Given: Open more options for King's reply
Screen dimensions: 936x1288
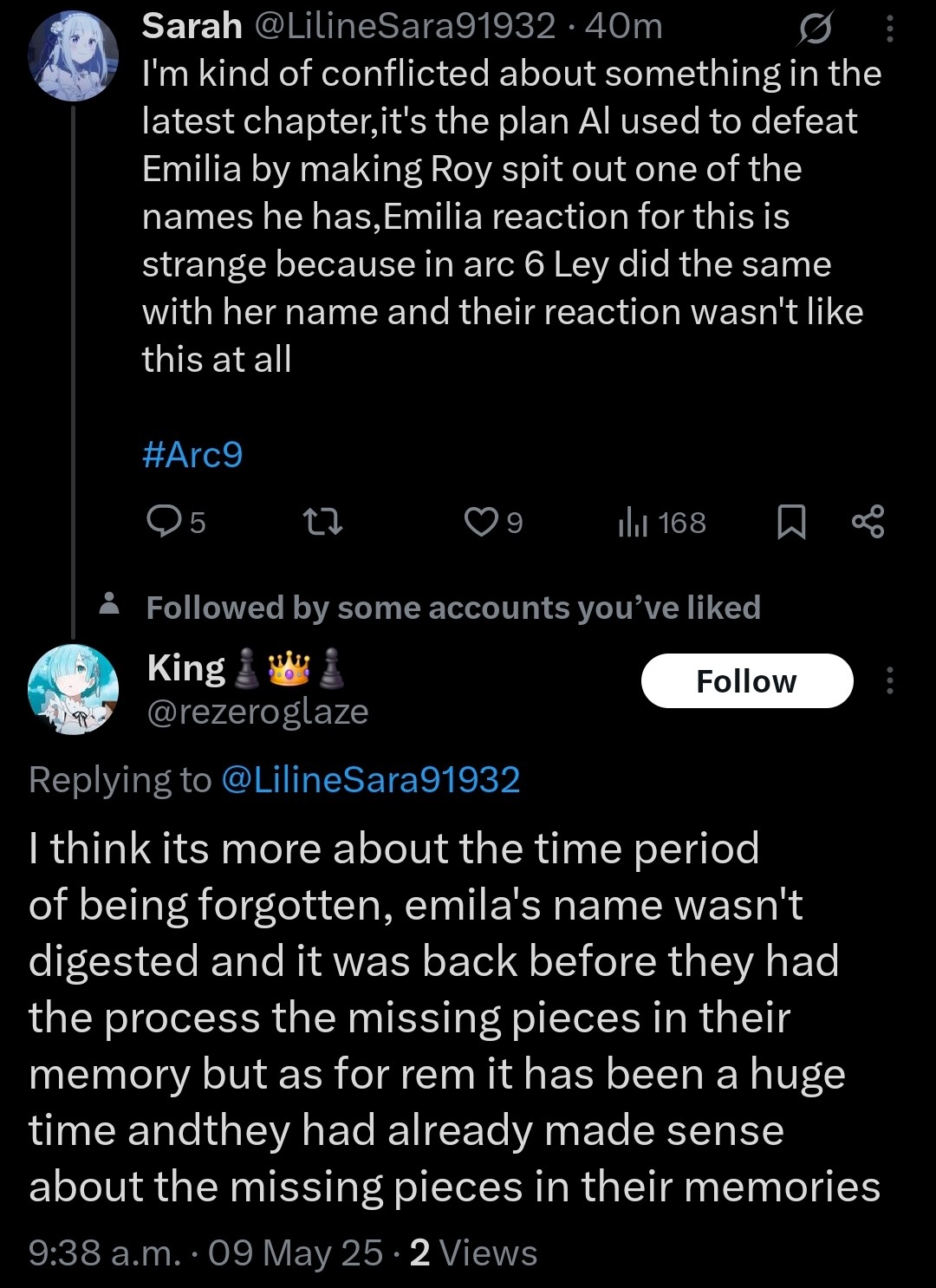Looking at the screenshot, I should (x=889, y=681).
